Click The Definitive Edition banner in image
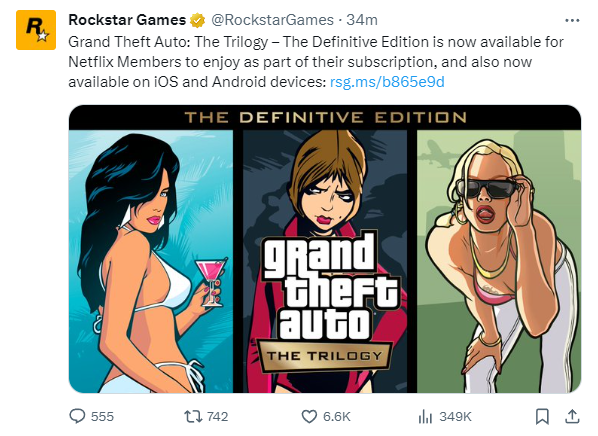598x436 pixels. pyautogui.click(x=325, y=117)
